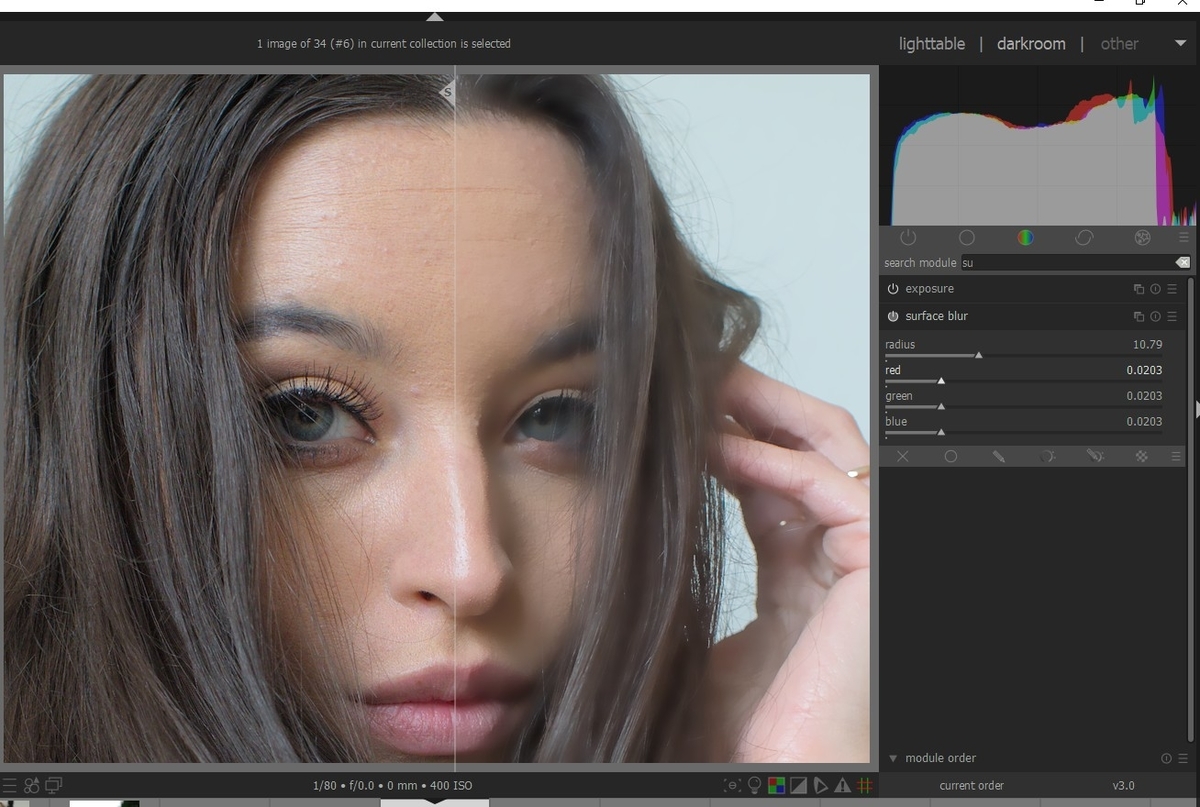The image size is (1200, 807).
Task: Show active modules group (power icon)
Action: pyautogui.click(x=908, y=238)
